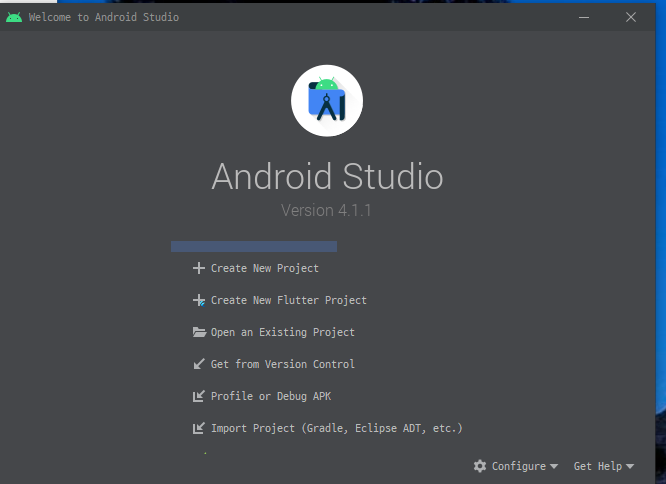Click the folder icon for Open an Existing Project
This screenshot has width=666, height=484.
[199, 332]
